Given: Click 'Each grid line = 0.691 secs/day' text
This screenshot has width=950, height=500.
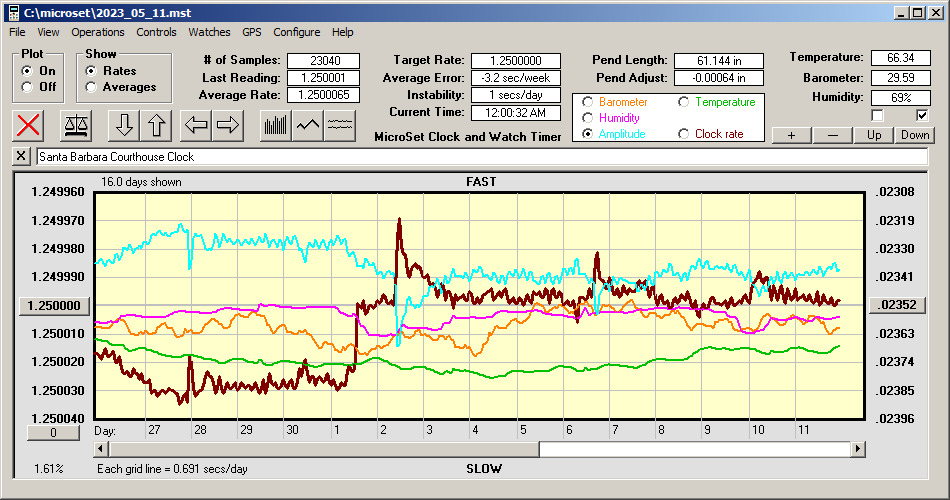Looking at the screenshot, I should pyautogui.click(x=172, y=468).
